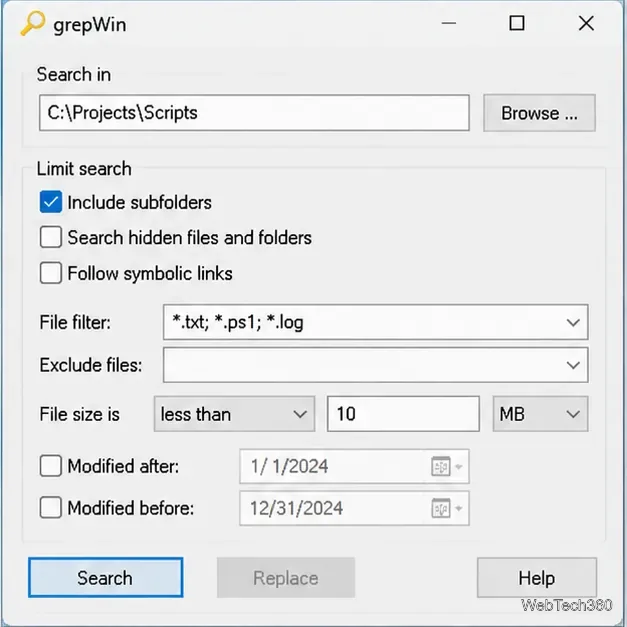
Task: Open the MB size unit dropdown
Action: 540,414
